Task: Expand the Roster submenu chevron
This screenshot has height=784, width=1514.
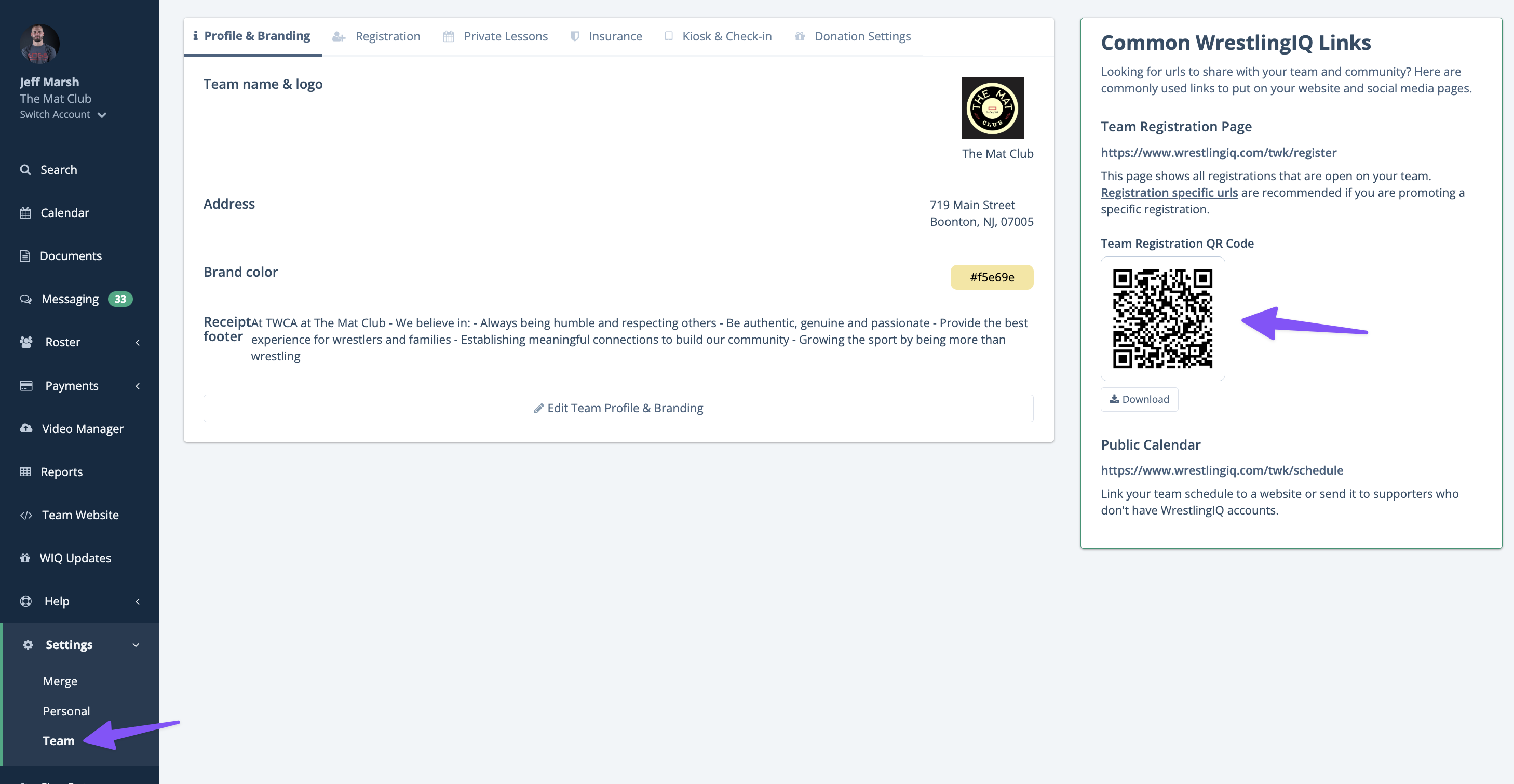Action: [138, 343]
